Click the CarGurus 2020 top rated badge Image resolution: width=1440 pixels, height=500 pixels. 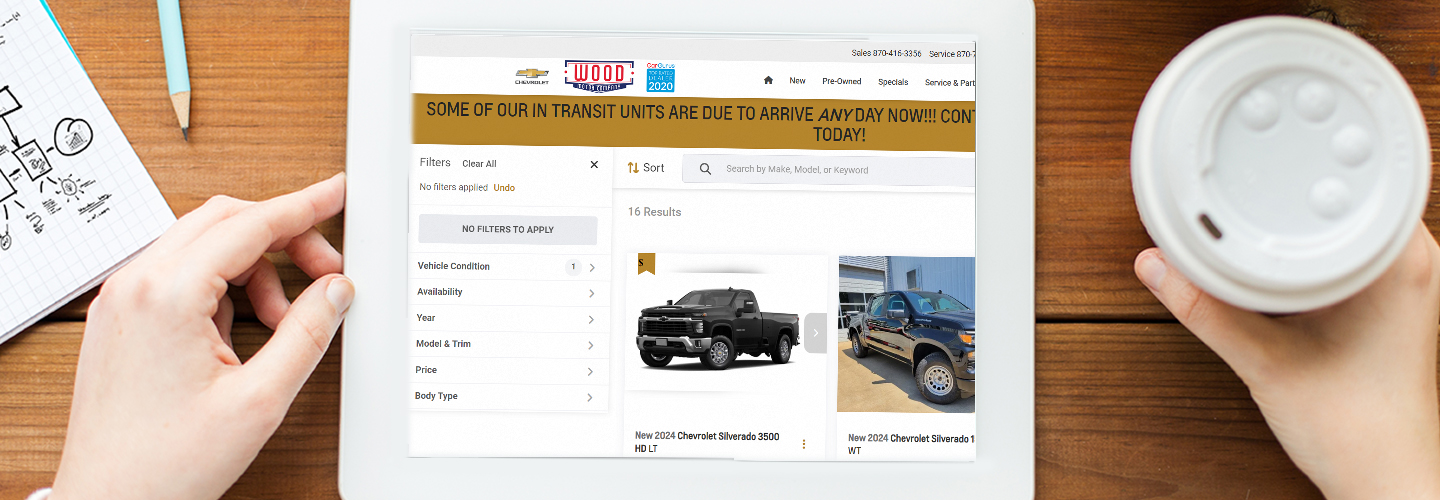click(x=660, y=76)
